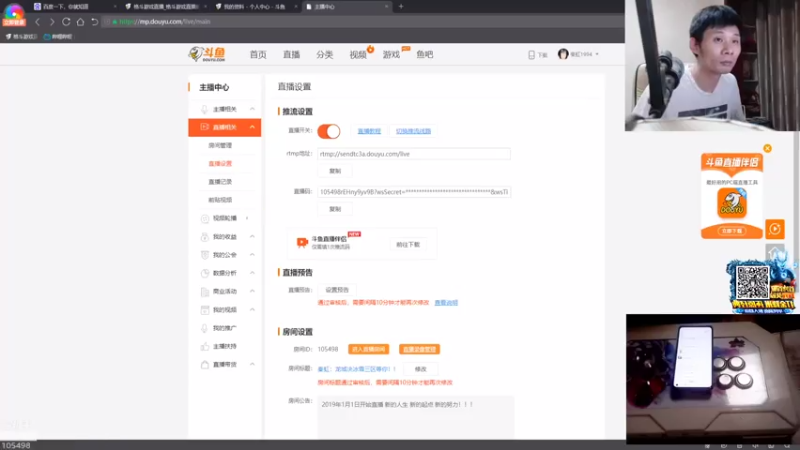Click the Douyu fish icon in the floating ad
Image resolution: width=800 pixels, height=450 pixels.
(x=732, y=203)
